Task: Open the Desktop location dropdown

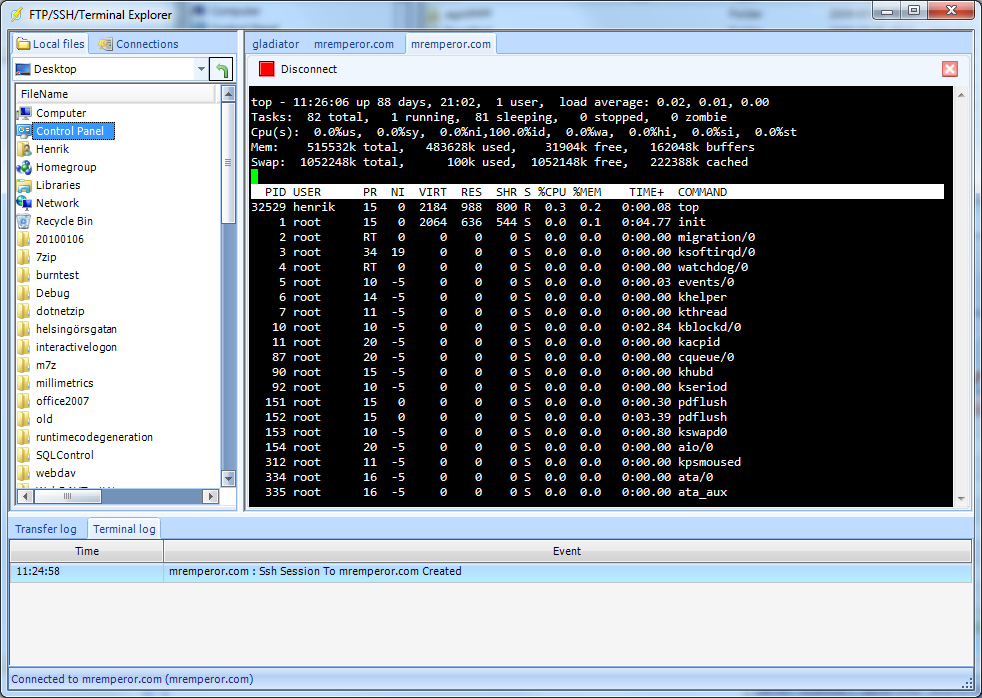Action: 200,69
